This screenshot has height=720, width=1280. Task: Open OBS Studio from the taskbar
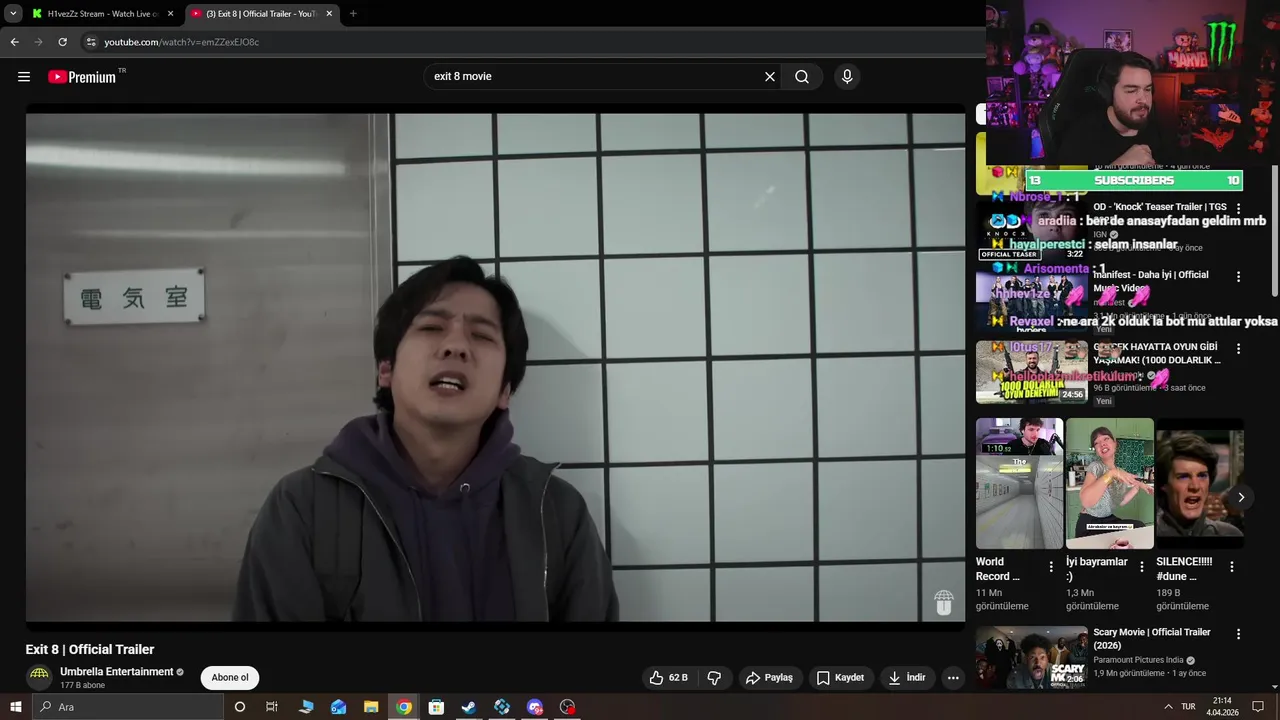[568, 707]
